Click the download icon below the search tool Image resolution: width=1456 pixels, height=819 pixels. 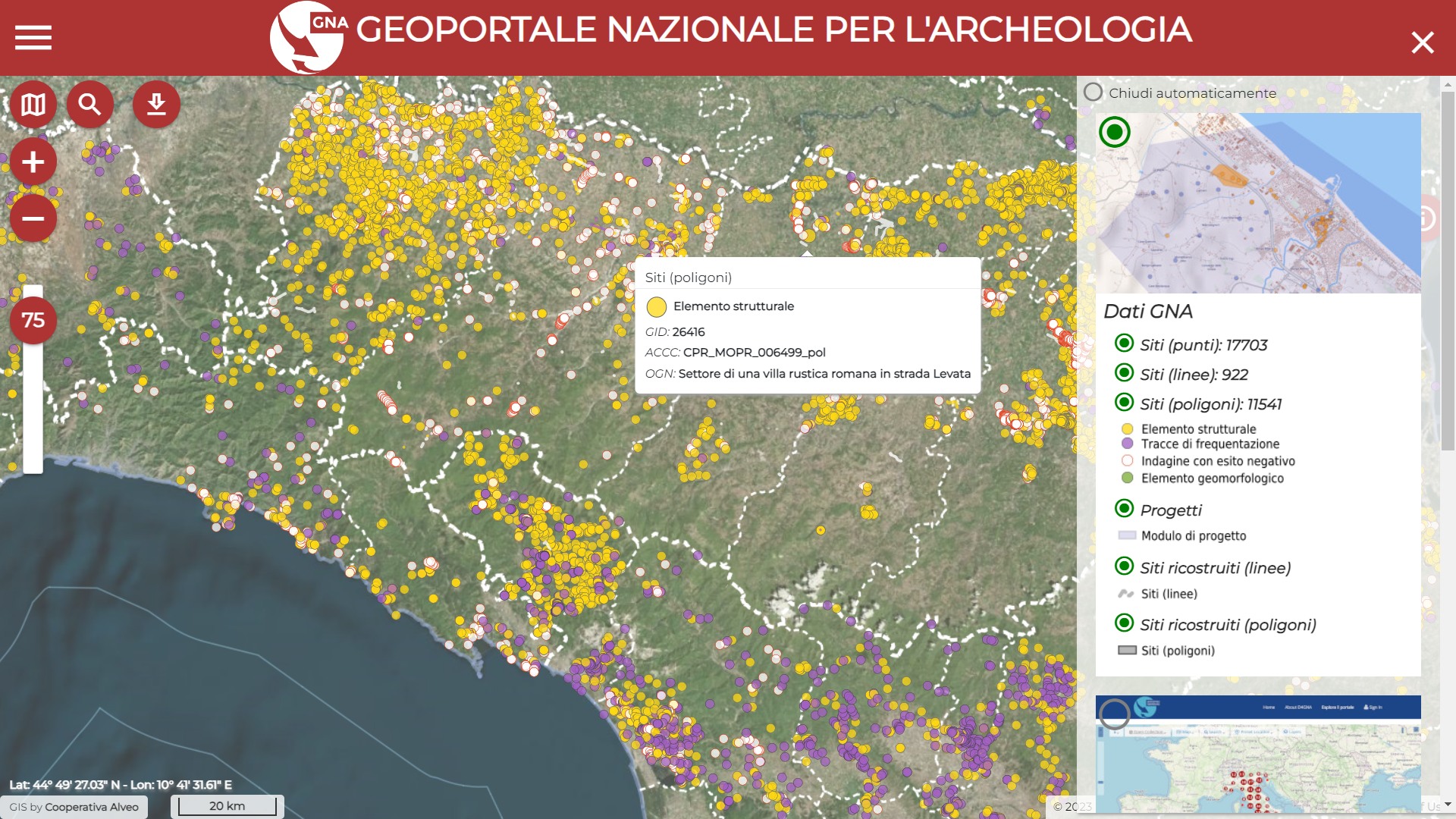156,104
